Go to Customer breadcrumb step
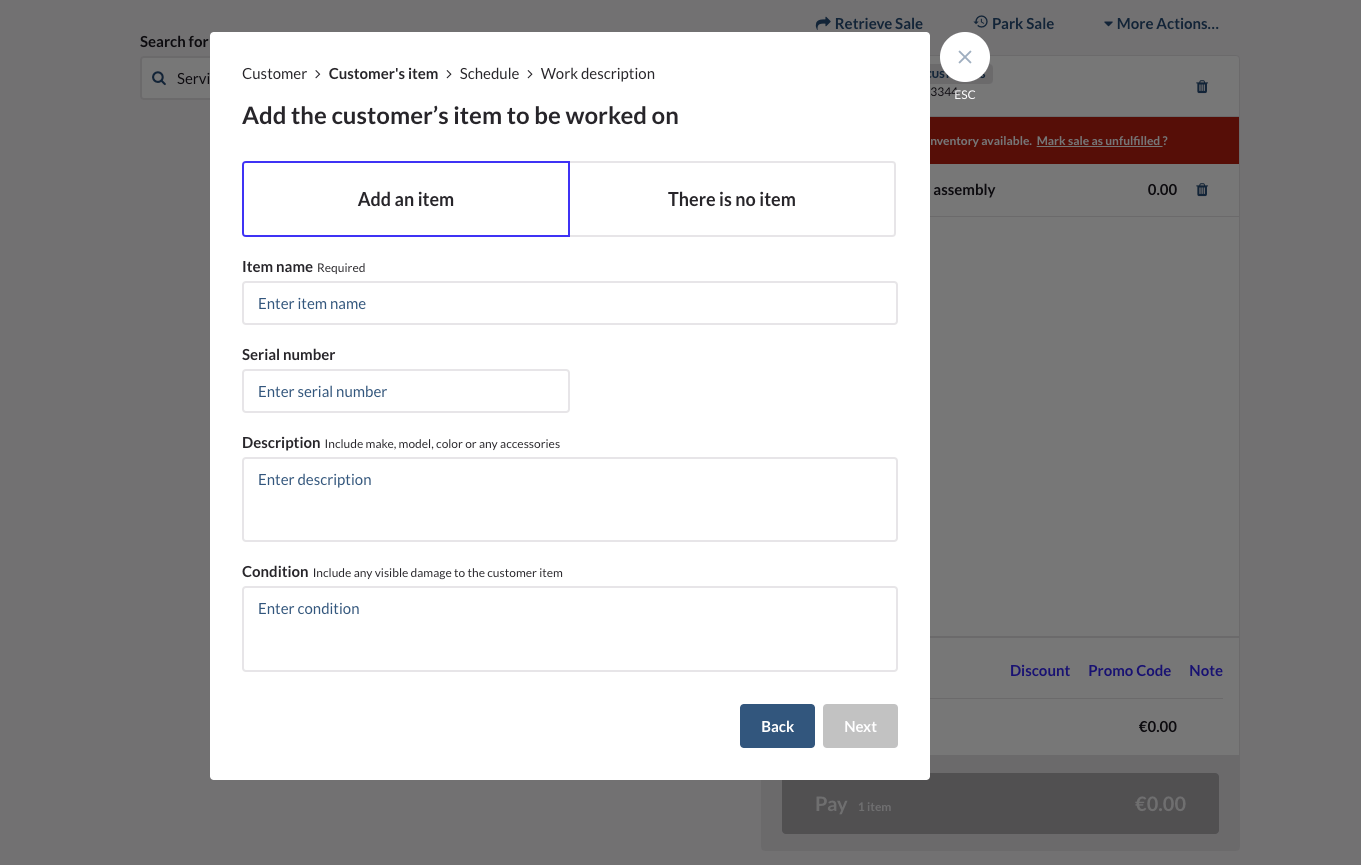Image resolution: width=1361 pixels, height=865 pixels. coord(274,73)
